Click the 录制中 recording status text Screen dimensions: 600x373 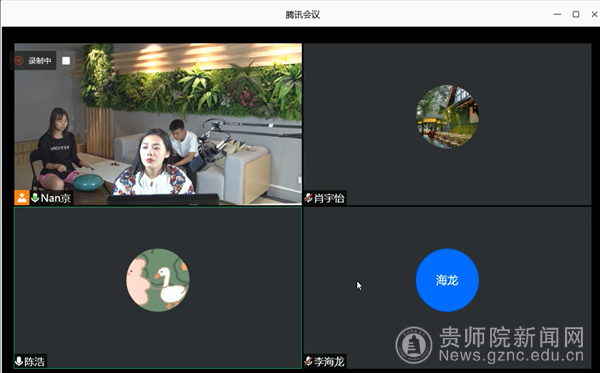tap(39, 60)
